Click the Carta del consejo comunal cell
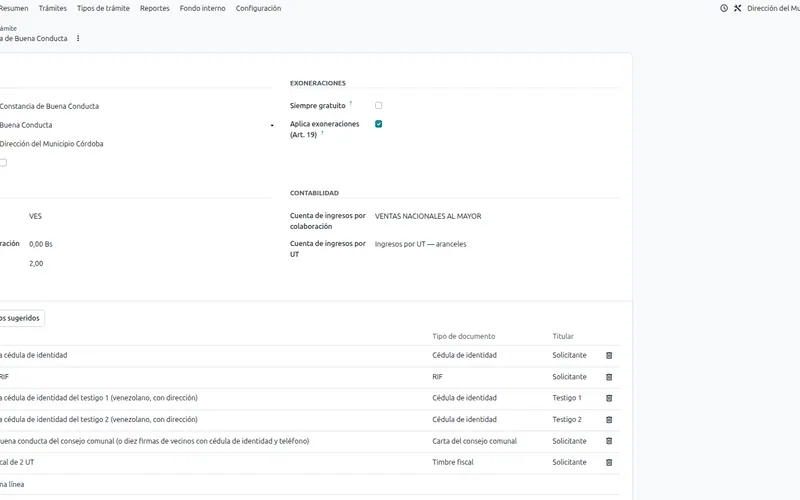The width and height of the screenshot is (800, 500). 474,441
